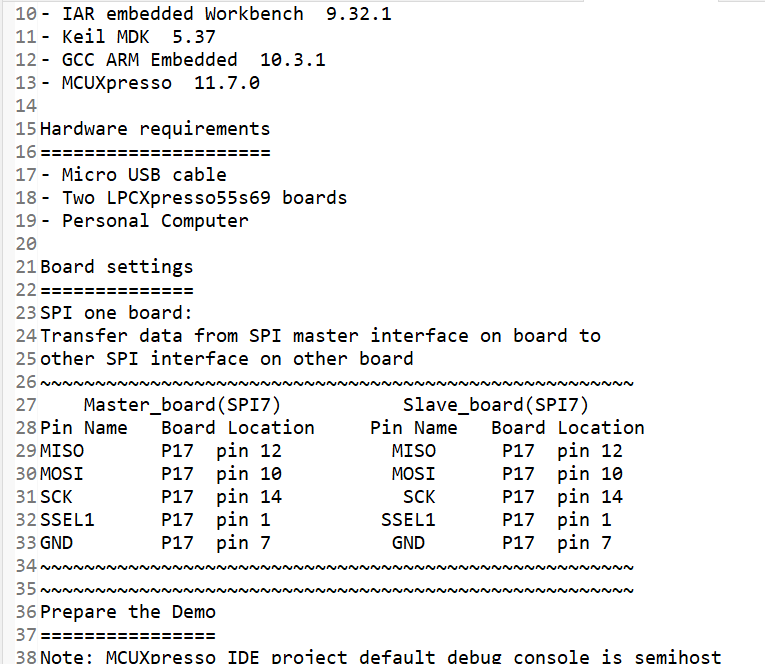Screen dimensions: 765x664
Task: Click the slave-side 'SSEL1' pin name
Action: pos(408,520)
